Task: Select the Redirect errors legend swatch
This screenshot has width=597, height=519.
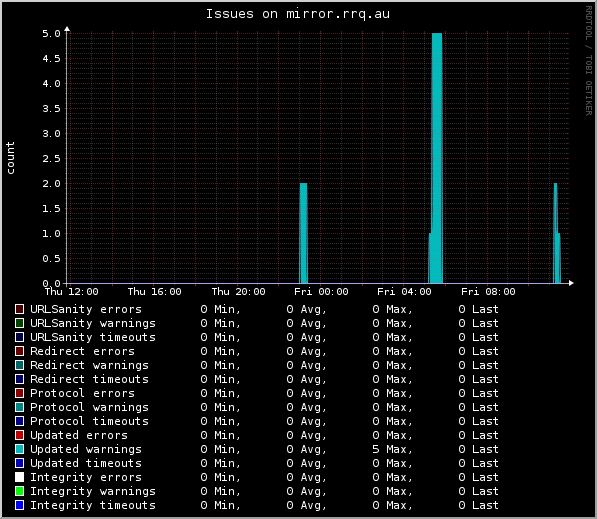Action: click(x=19, y=351)
